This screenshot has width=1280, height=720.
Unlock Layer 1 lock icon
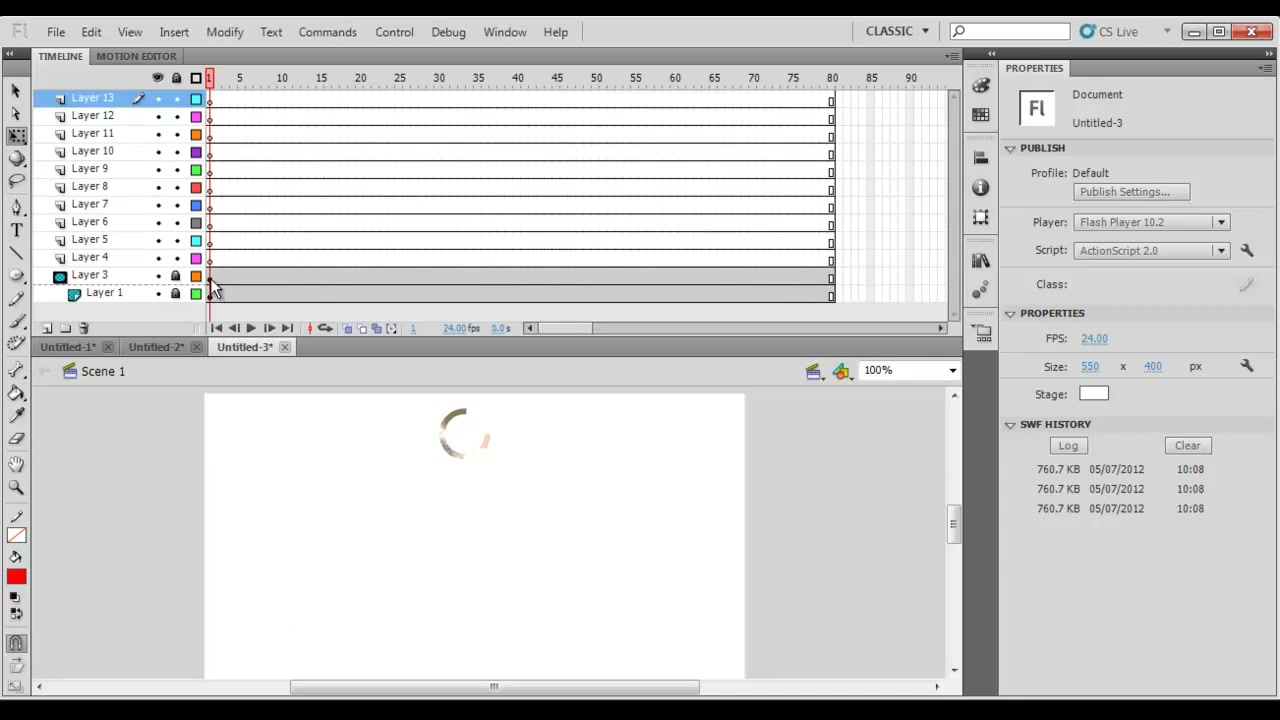[176, 294]
